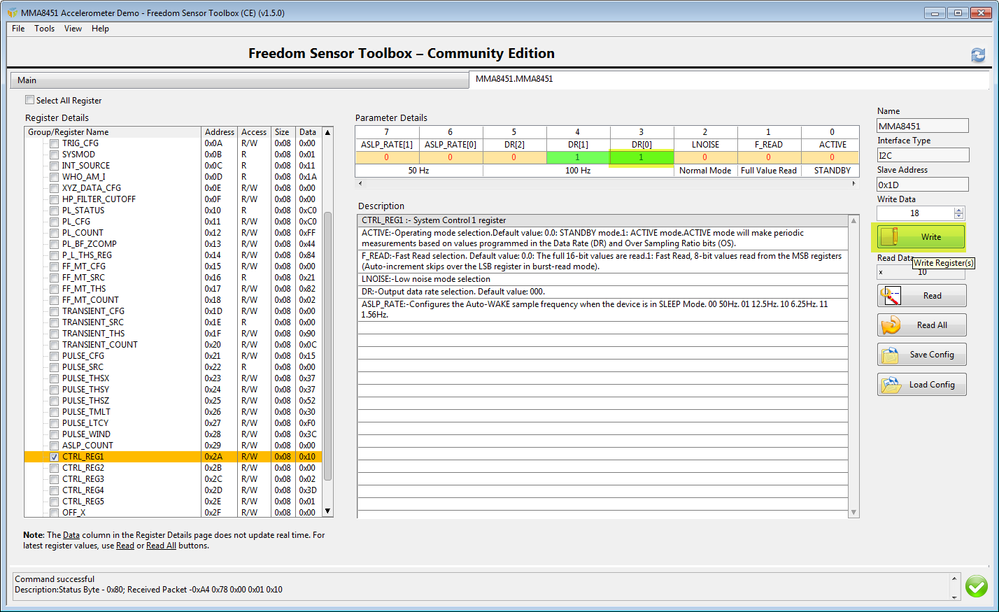Toggle the DR[0] bit value cell

tap(642, 157)
